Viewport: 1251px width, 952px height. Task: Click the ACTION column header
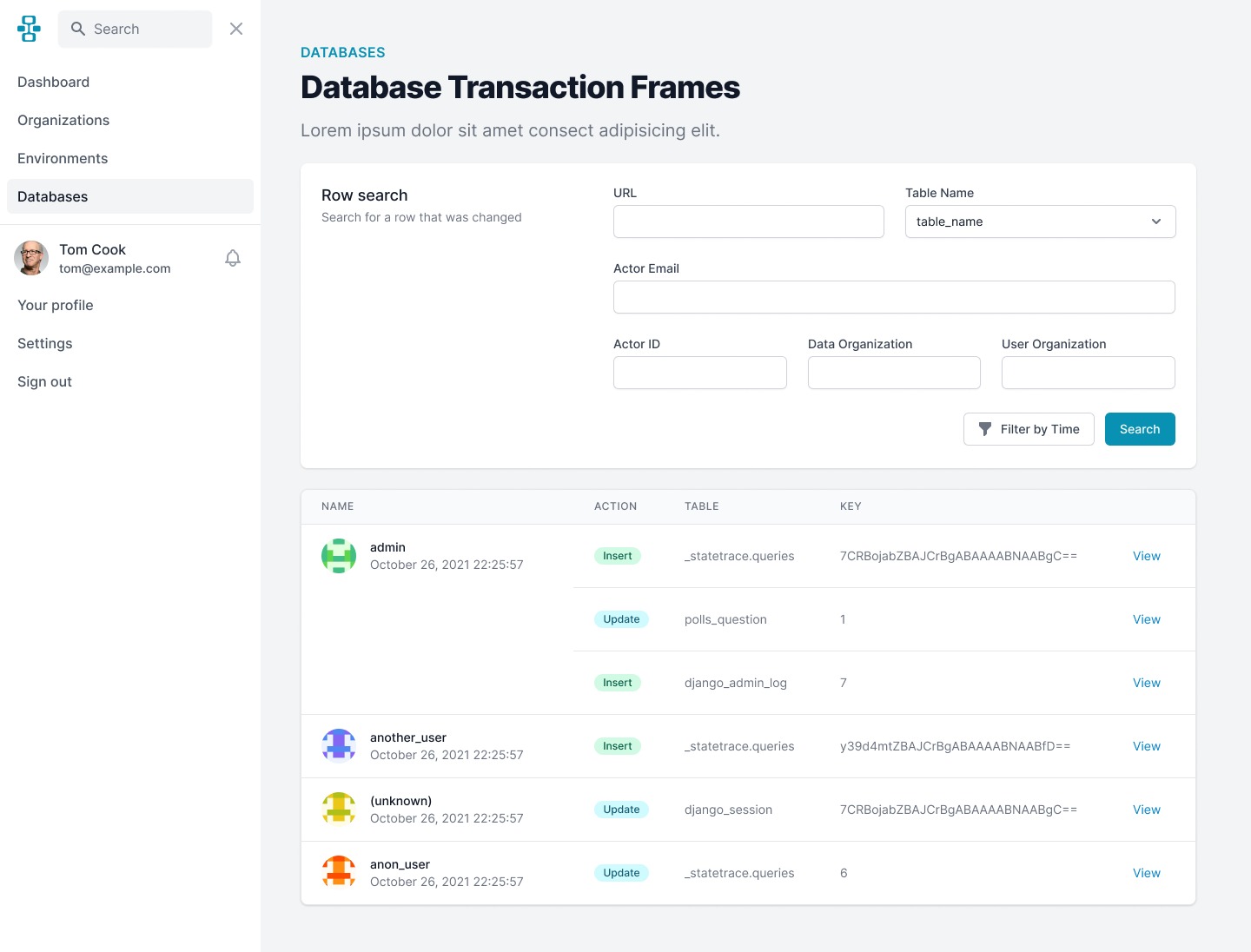click(x=615, y=506)
